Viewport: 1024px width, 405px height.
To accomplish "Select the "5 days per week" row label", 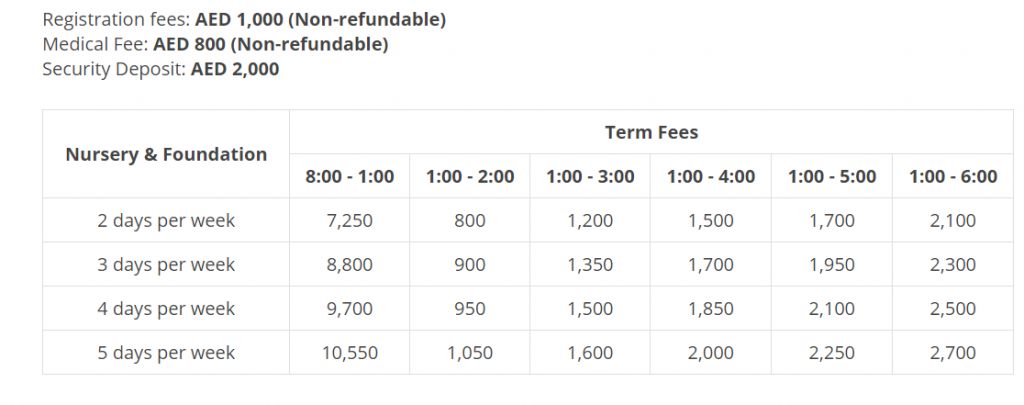I will point(166,353).
